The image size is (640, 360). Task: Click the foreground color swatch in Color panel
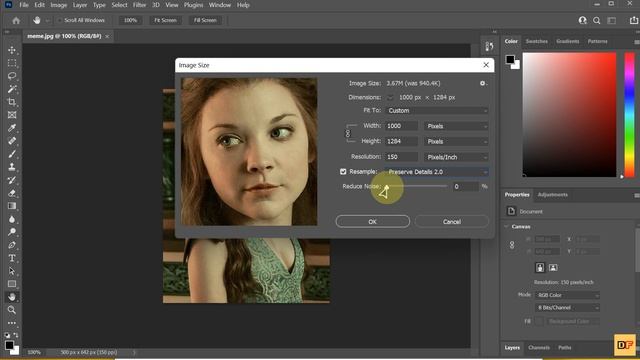click(x=510, y=60)
